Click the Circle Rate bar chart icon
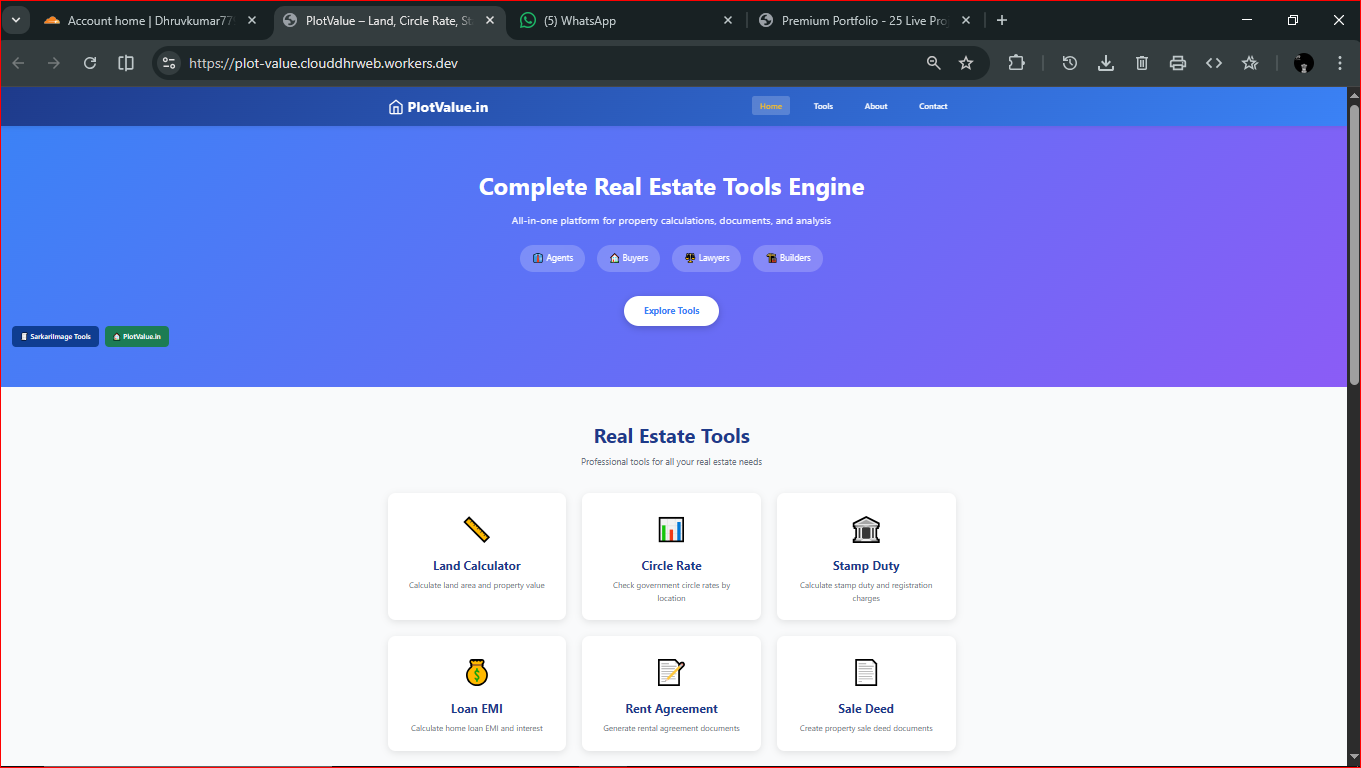This screenshot has height=768, width=1361. (x=671, y=529)
